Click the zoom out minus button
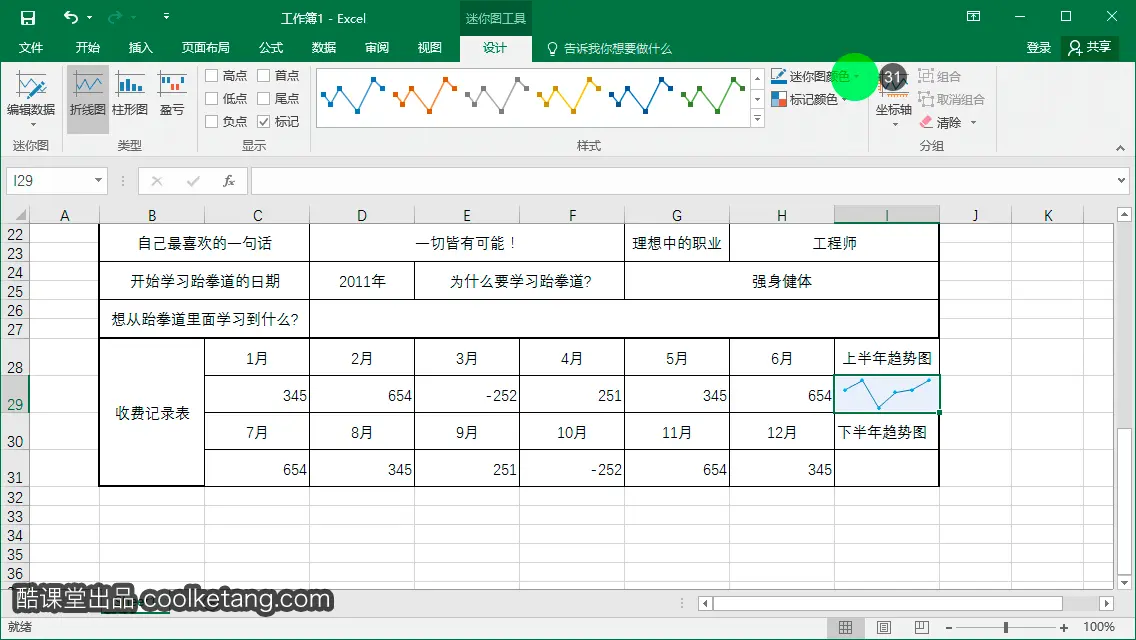The width and height of the screenshot is (1136, 640). tap(949, 627)
